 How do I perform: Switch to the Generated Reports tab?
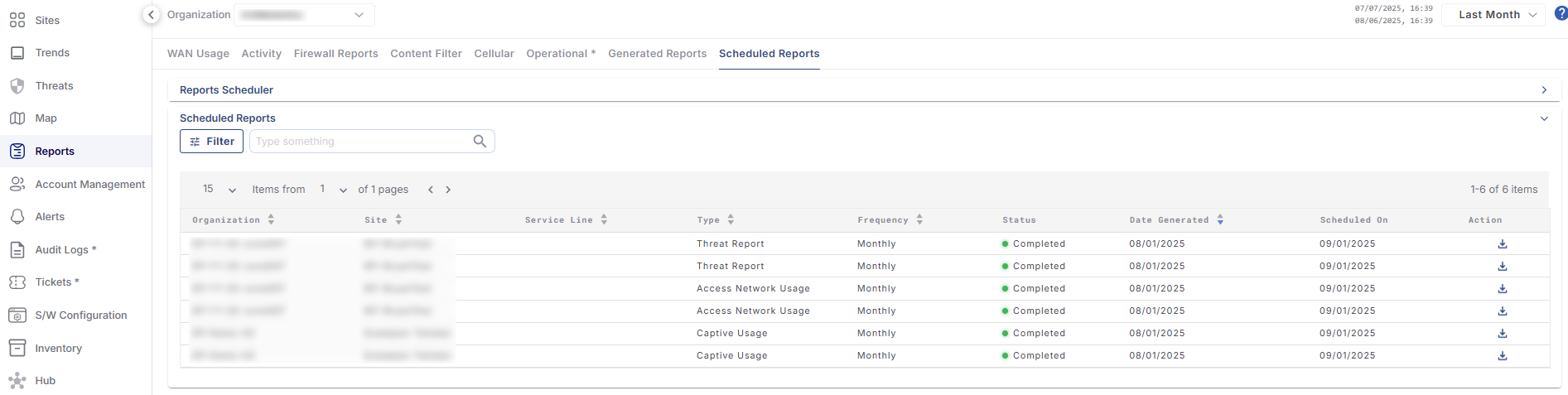coord(657,54)
